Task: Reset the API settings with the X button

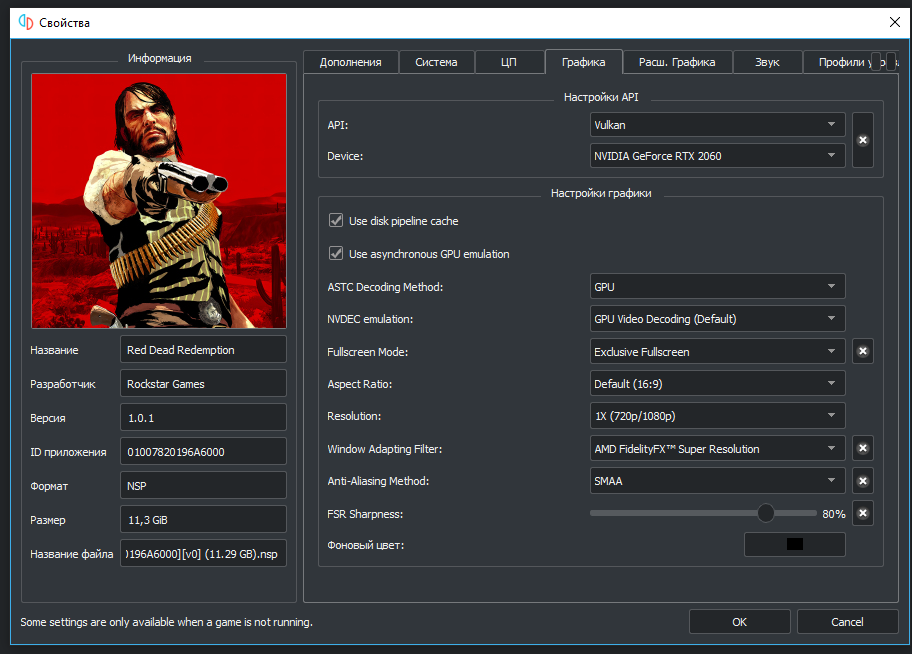Action: [x=863, y=141]
